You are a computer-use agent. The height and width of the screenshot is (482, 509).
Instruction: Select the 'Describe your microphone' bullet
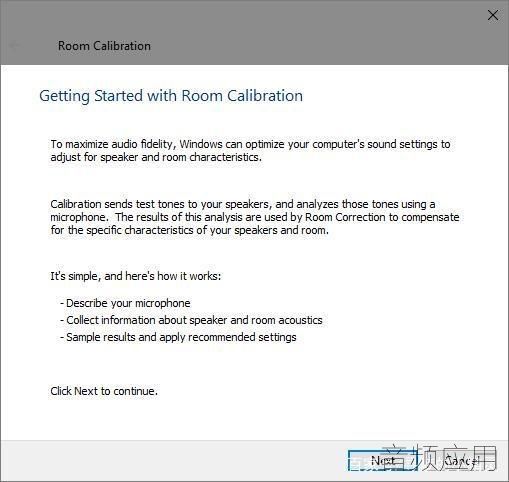tap(125, 303)
